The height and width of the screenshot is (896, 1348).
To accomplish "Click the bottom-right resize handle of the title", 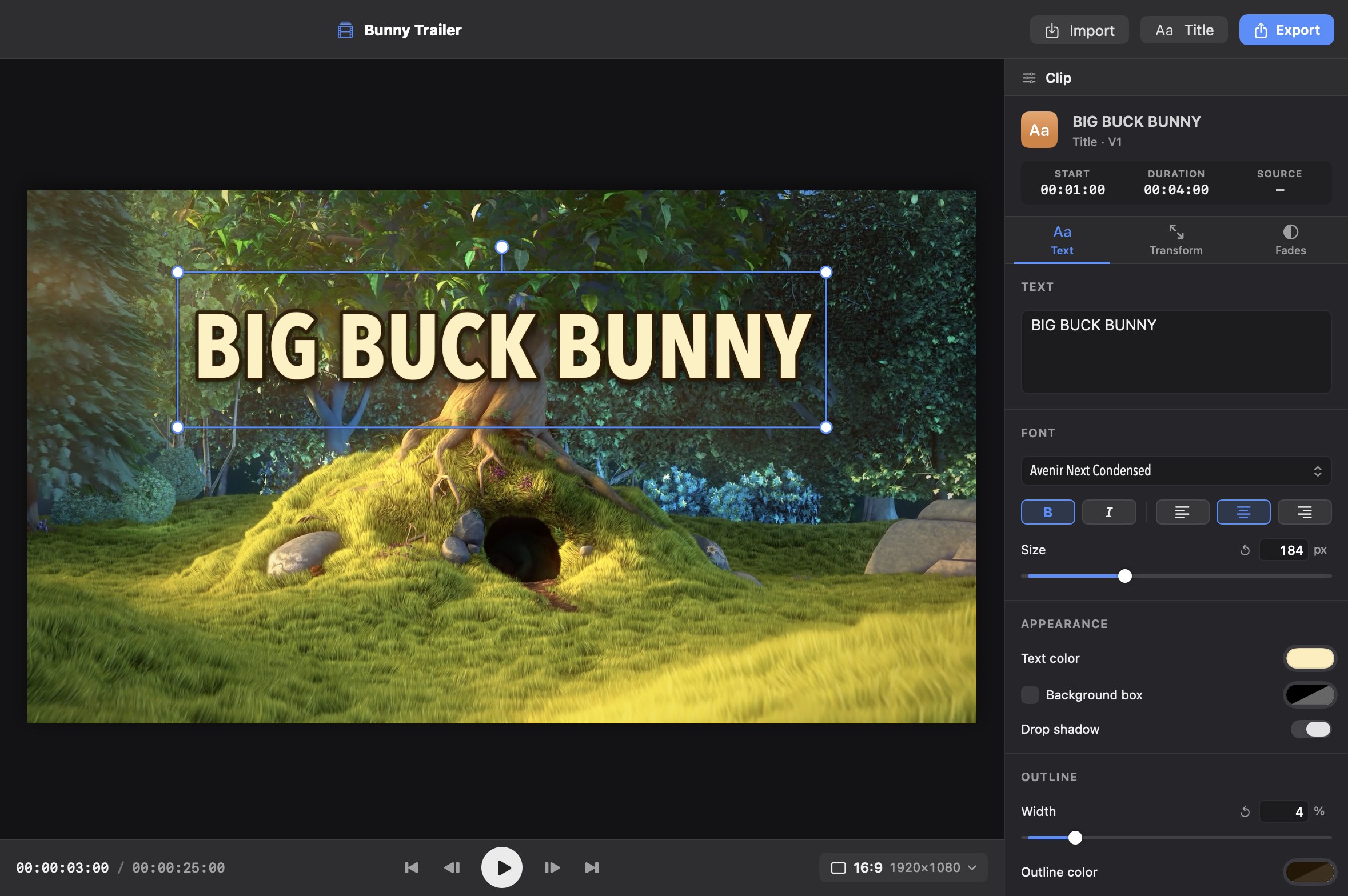I will pyautogui.click(x=826, y=427).
